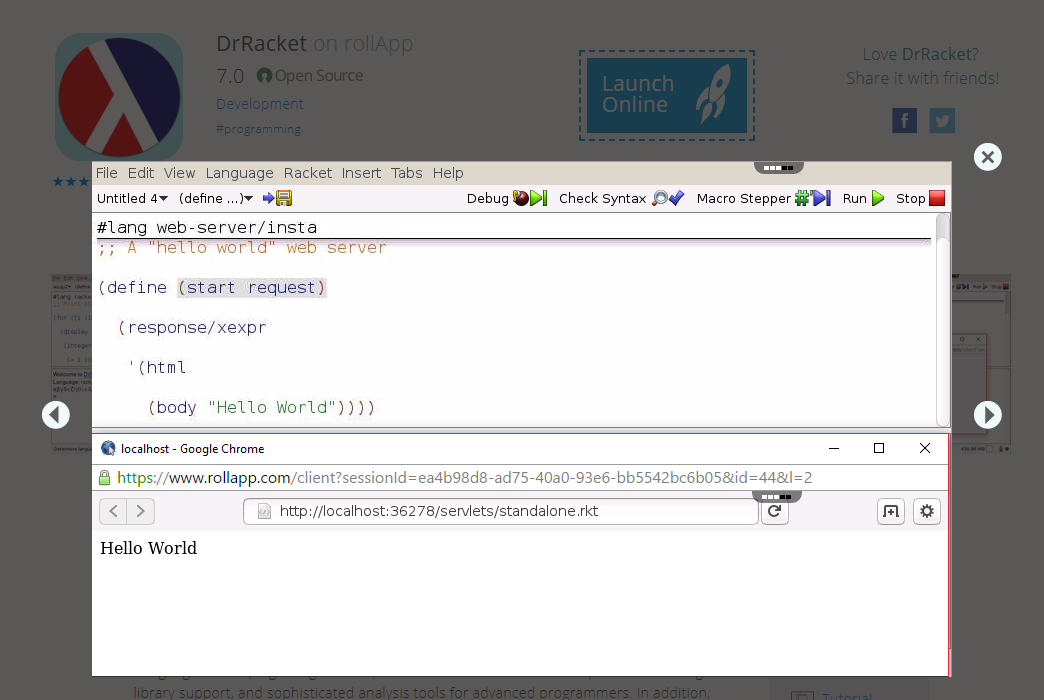Screen dimensions: 1044x700
Task: Open the Development category link
Action: click(260, 104)
